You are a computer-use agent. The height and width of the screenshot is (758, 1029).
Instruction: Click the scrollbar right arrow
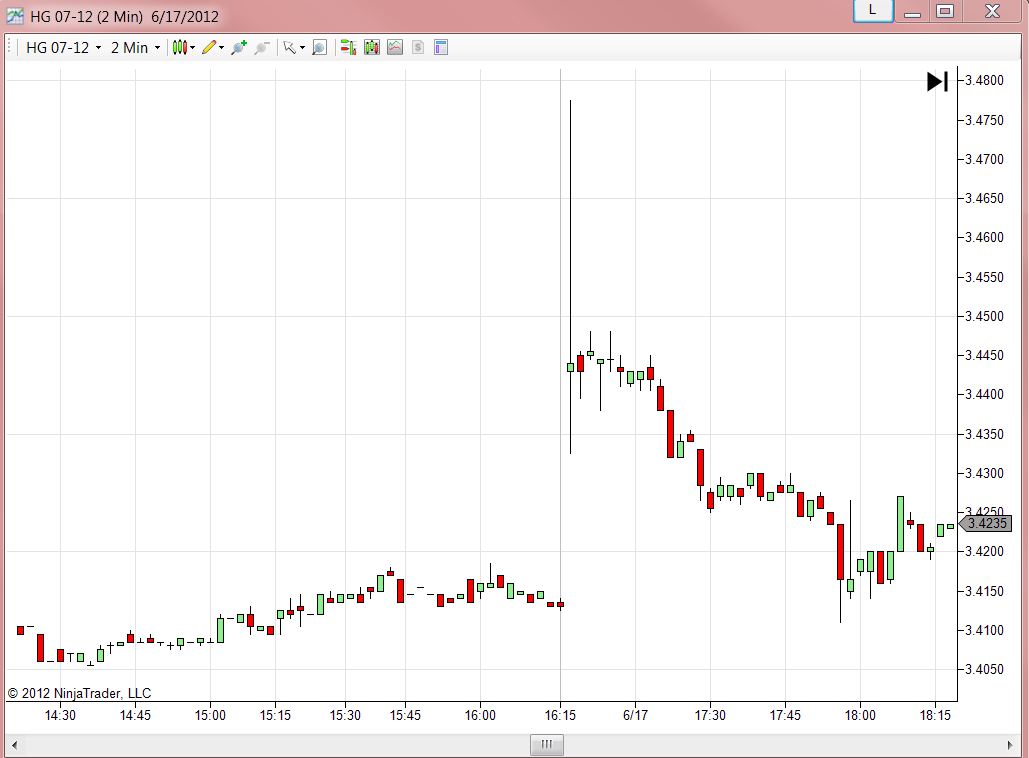pos(1011,745)
